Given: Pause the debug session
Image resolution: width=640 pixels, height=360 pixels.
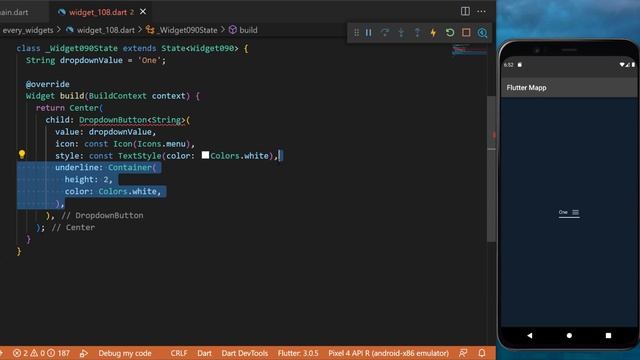Looking at the screenshot, I should [368, 33].
